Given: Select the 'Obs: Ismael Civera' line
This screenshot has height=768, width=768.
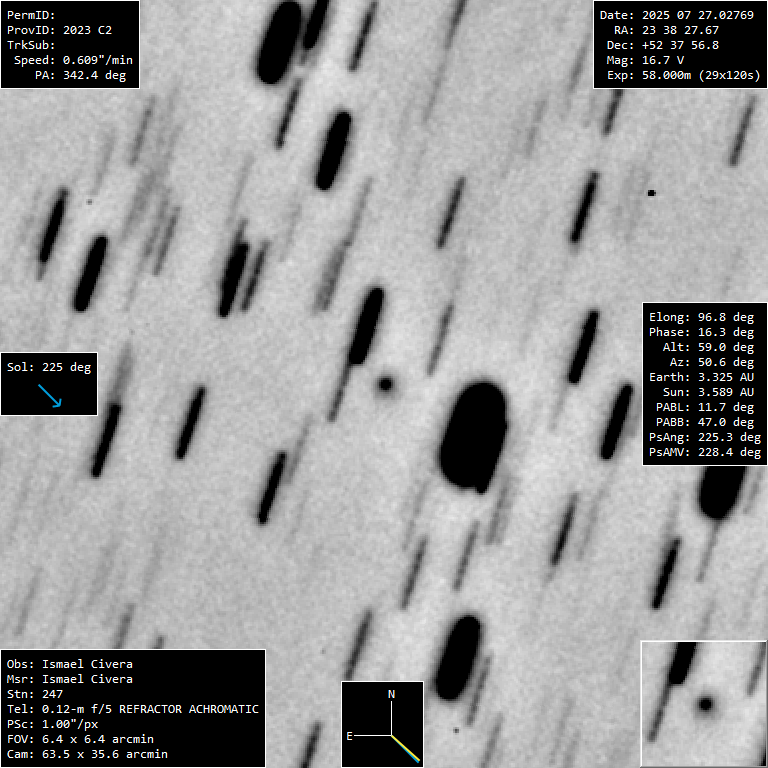Looking at the screenshot, I should coord(70,664).
